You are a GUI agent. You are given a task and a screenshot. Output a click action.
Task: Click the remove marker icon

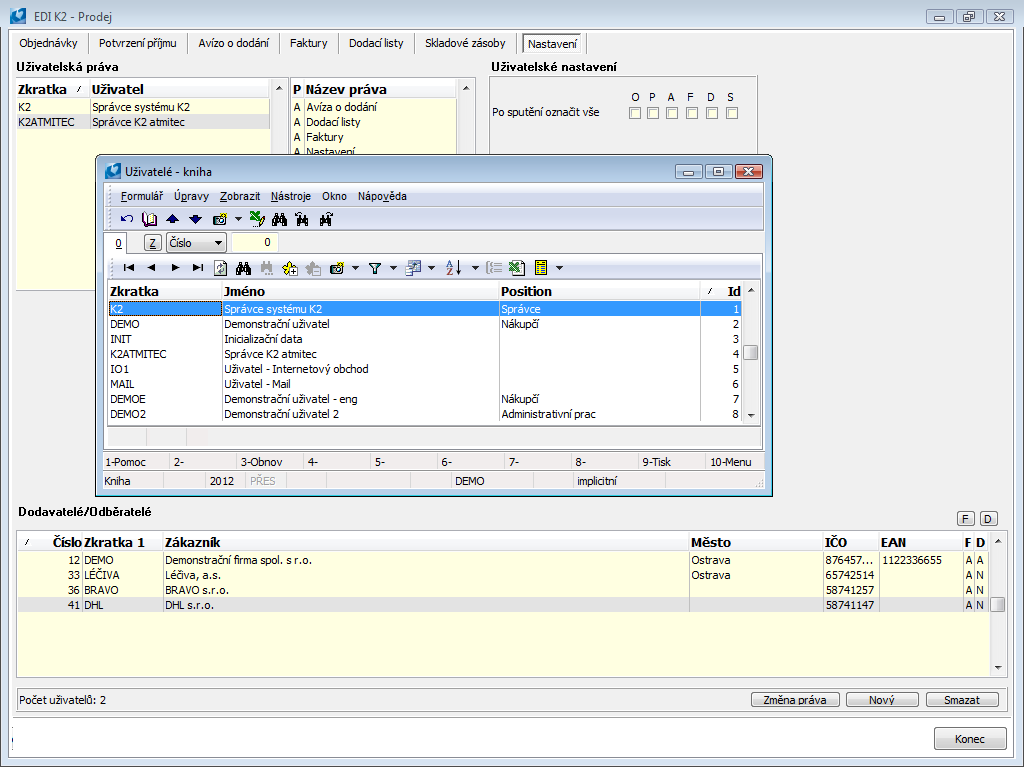click(x=313, y=268)
